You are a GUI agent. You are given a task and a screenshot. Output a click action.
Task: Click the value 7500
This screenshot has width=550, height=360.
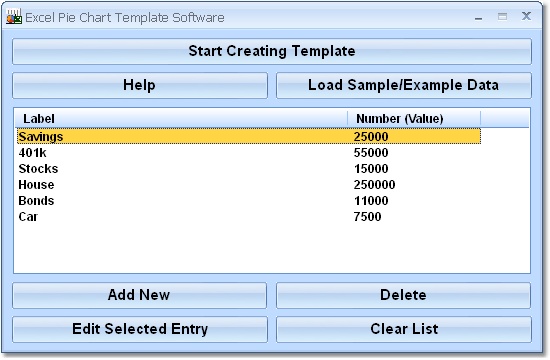[367, 217]
